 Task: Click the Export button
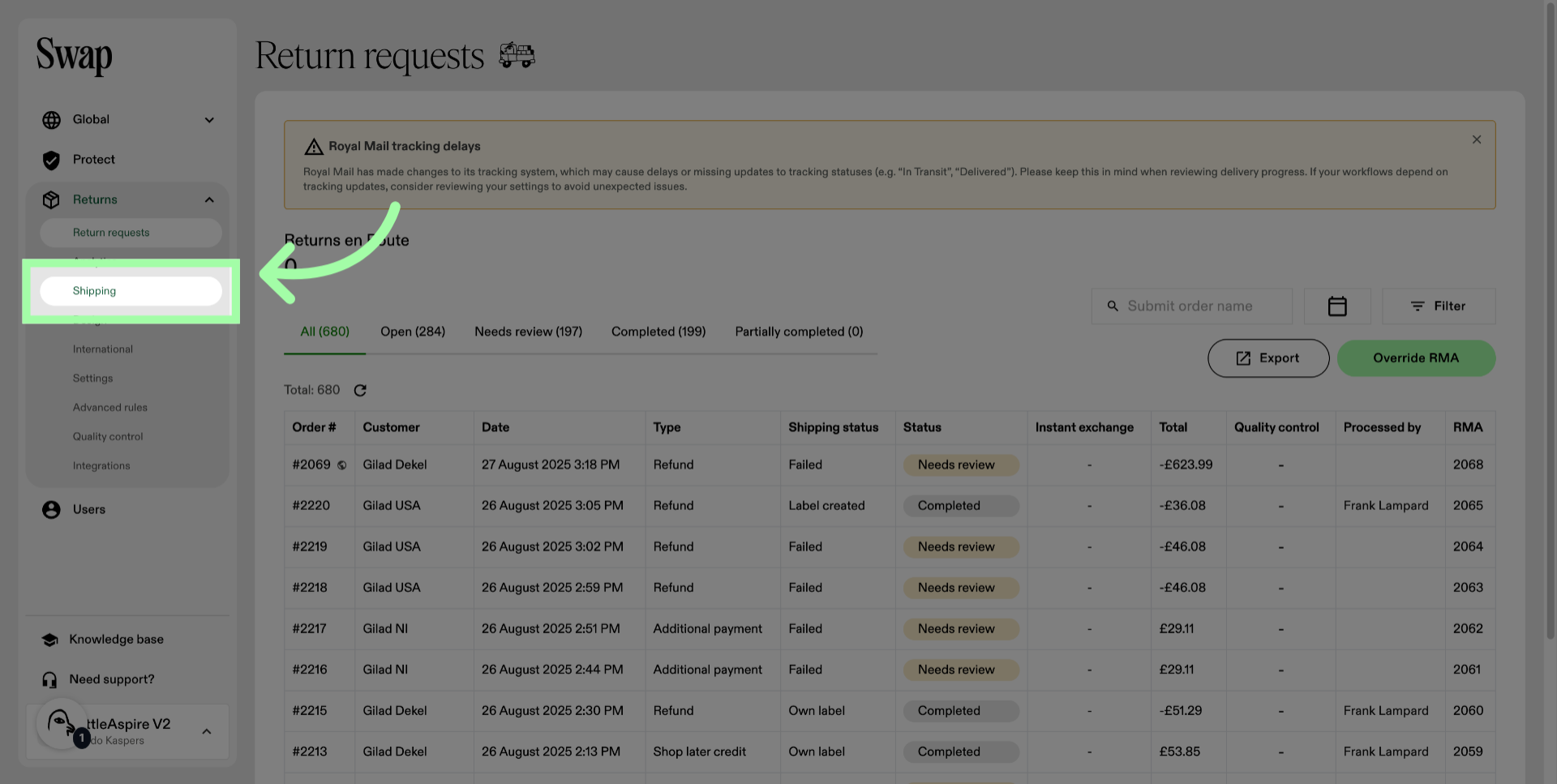pyautogui.click(x=1268, y=358)
